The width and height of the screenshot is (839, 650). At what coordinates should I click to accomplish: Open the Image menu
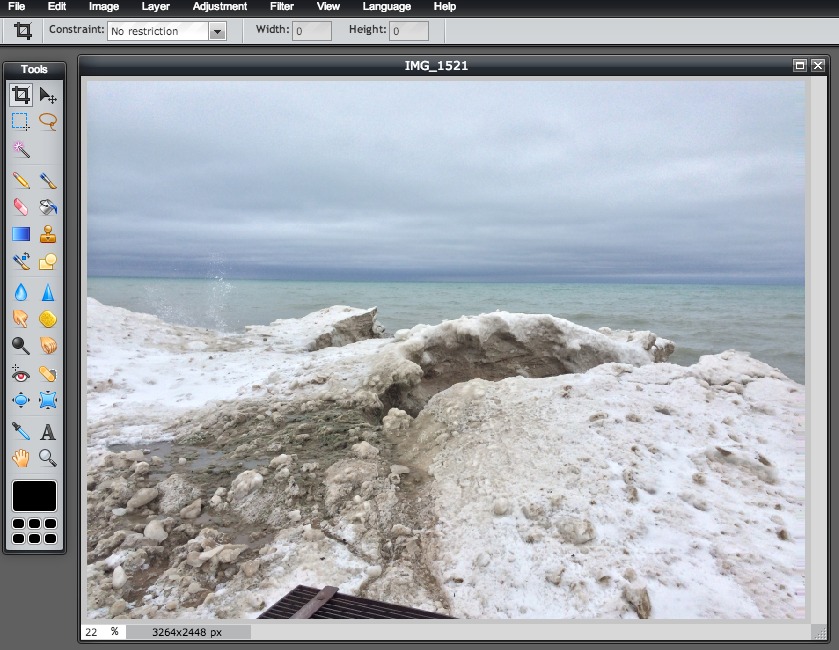[103, 6]
